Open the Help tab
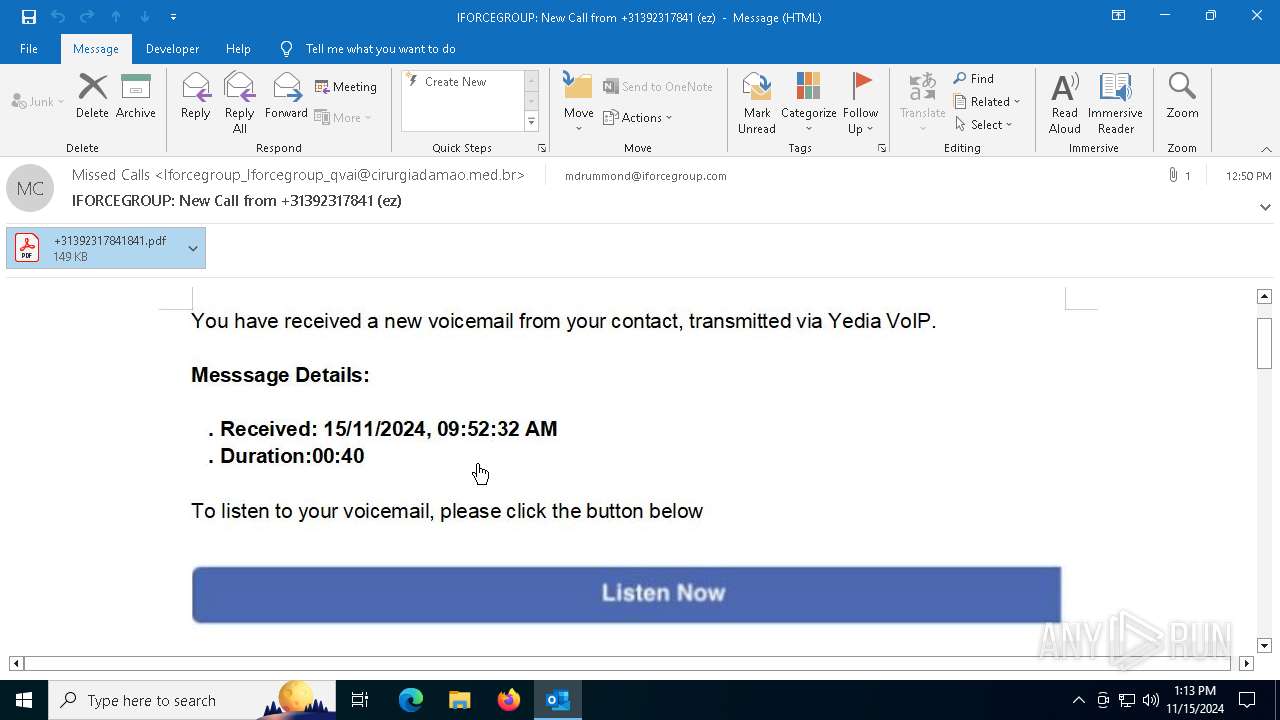The height and width of the screenshot is (720, 1280). (238, 49)
